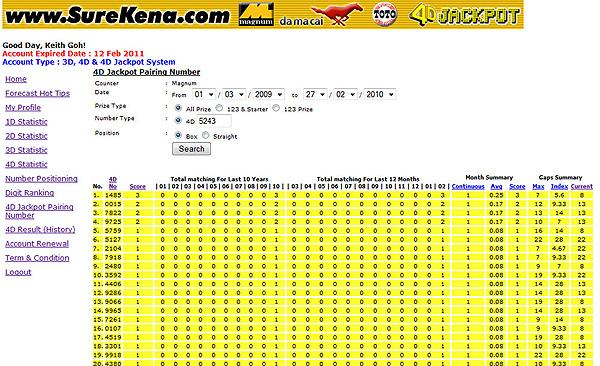Choose the Box position radio button
600x366 pixels.
pyautogui.click(x=178, y=135)
